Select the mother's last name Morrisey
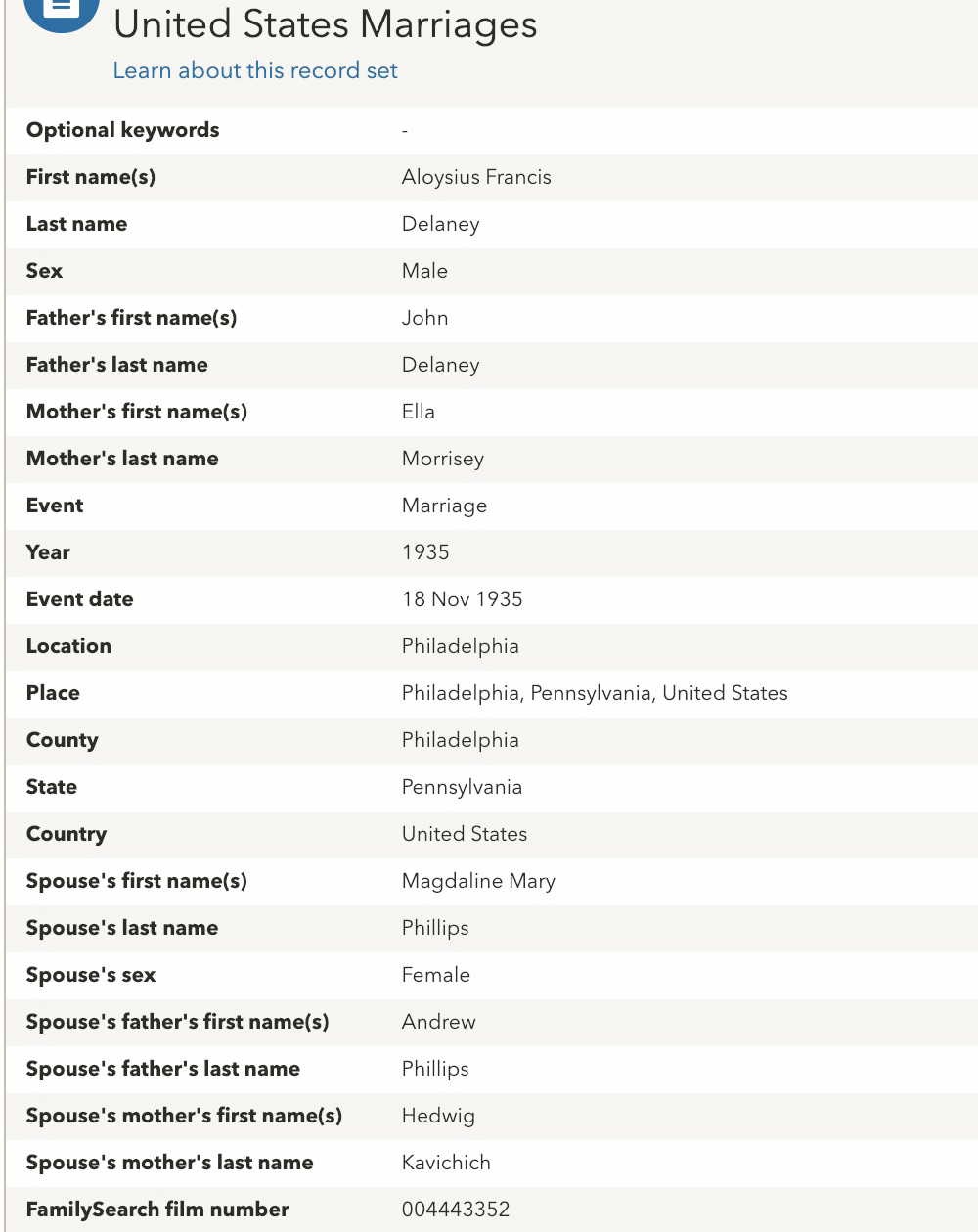Image resolution: width=978 pixels, height=1232 pixels. pyautogui.click(x=442, y=459)
